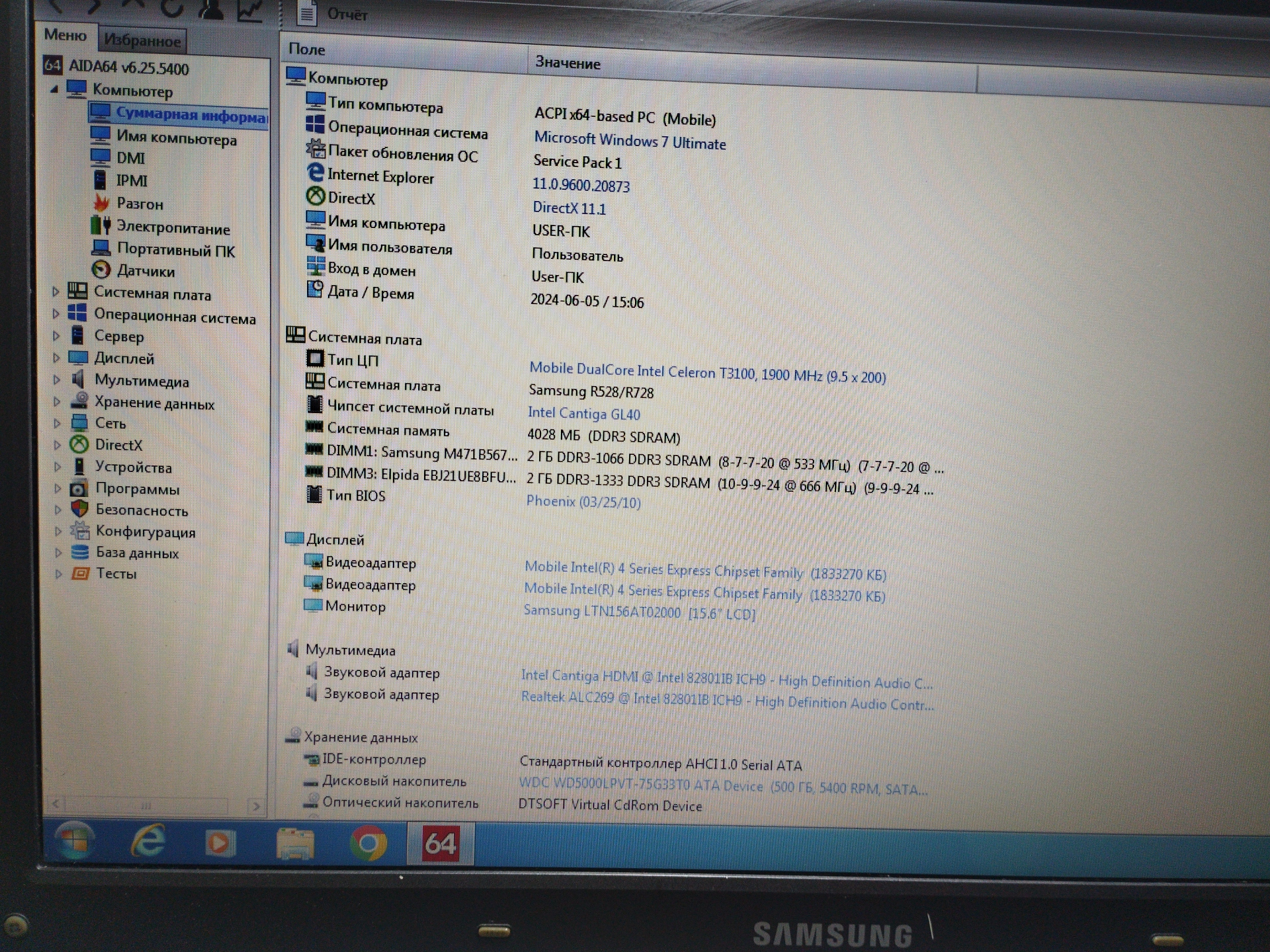Click the Конфигурация icon in tree
This screenshot has height=952, width=1270.
pyautogui.click(x=80, y=530)
